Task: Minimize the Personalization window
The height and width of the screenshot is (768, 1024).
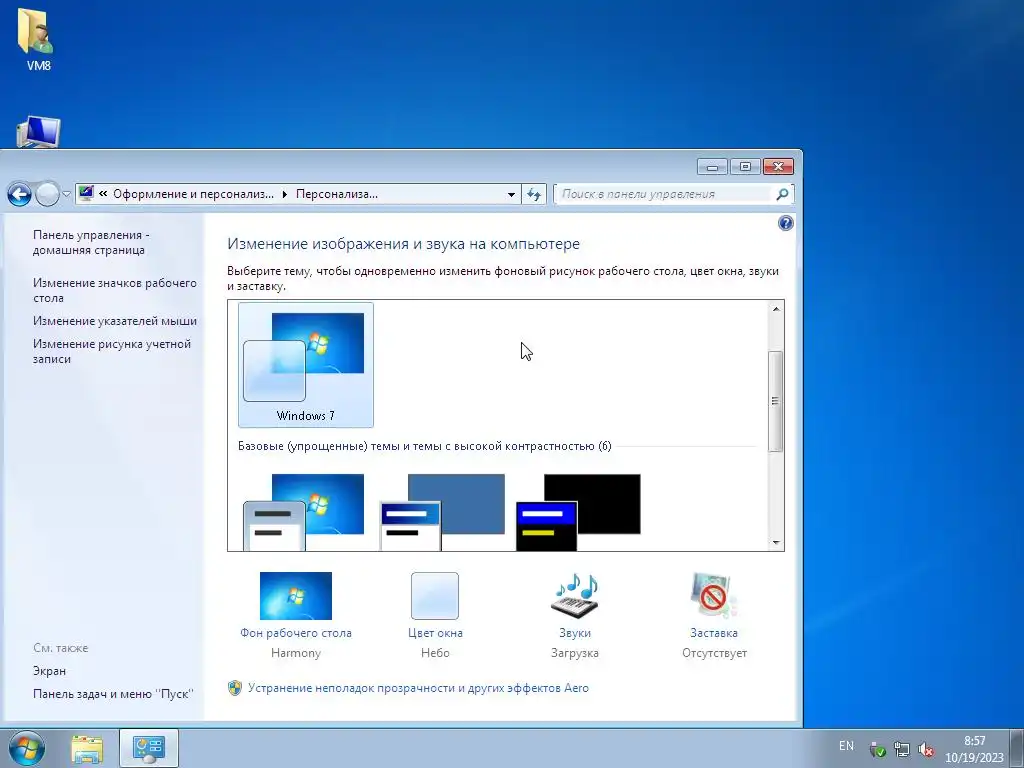Action: [x=712, y=167]
